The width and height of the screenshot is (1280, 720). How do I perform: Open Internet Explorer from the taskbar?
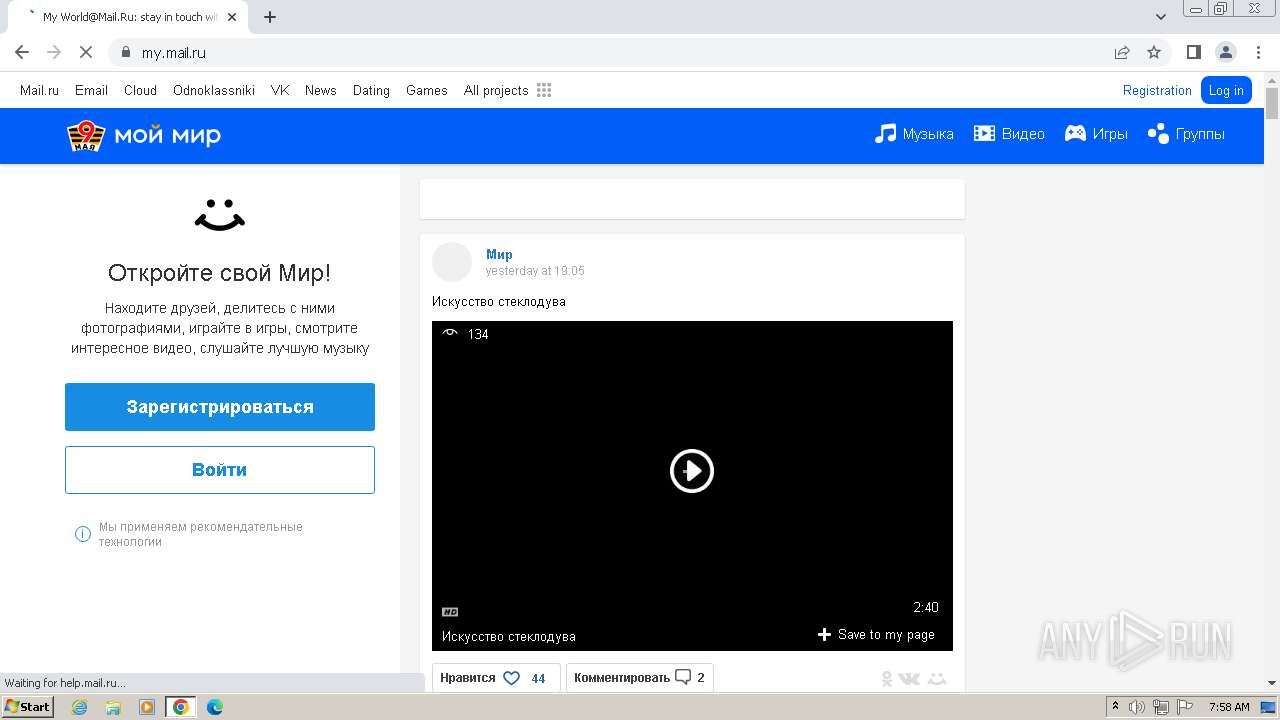(x=79, y=707)
